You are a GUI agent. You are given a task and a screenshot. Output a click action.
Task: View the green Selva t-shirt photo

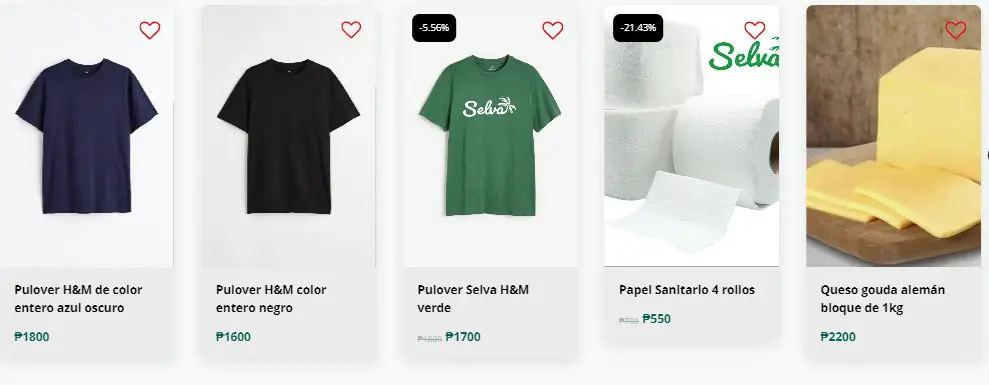(490, 136)
